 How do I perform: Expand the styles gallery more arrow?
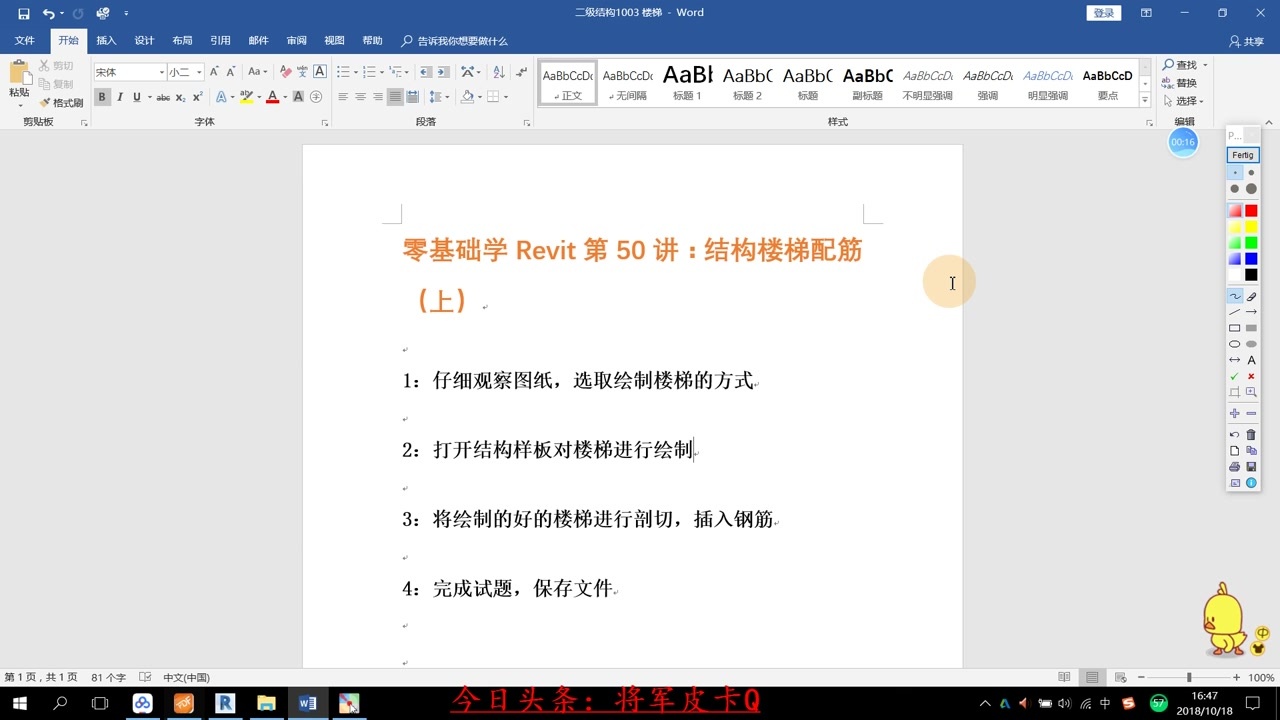(1145, 98)
